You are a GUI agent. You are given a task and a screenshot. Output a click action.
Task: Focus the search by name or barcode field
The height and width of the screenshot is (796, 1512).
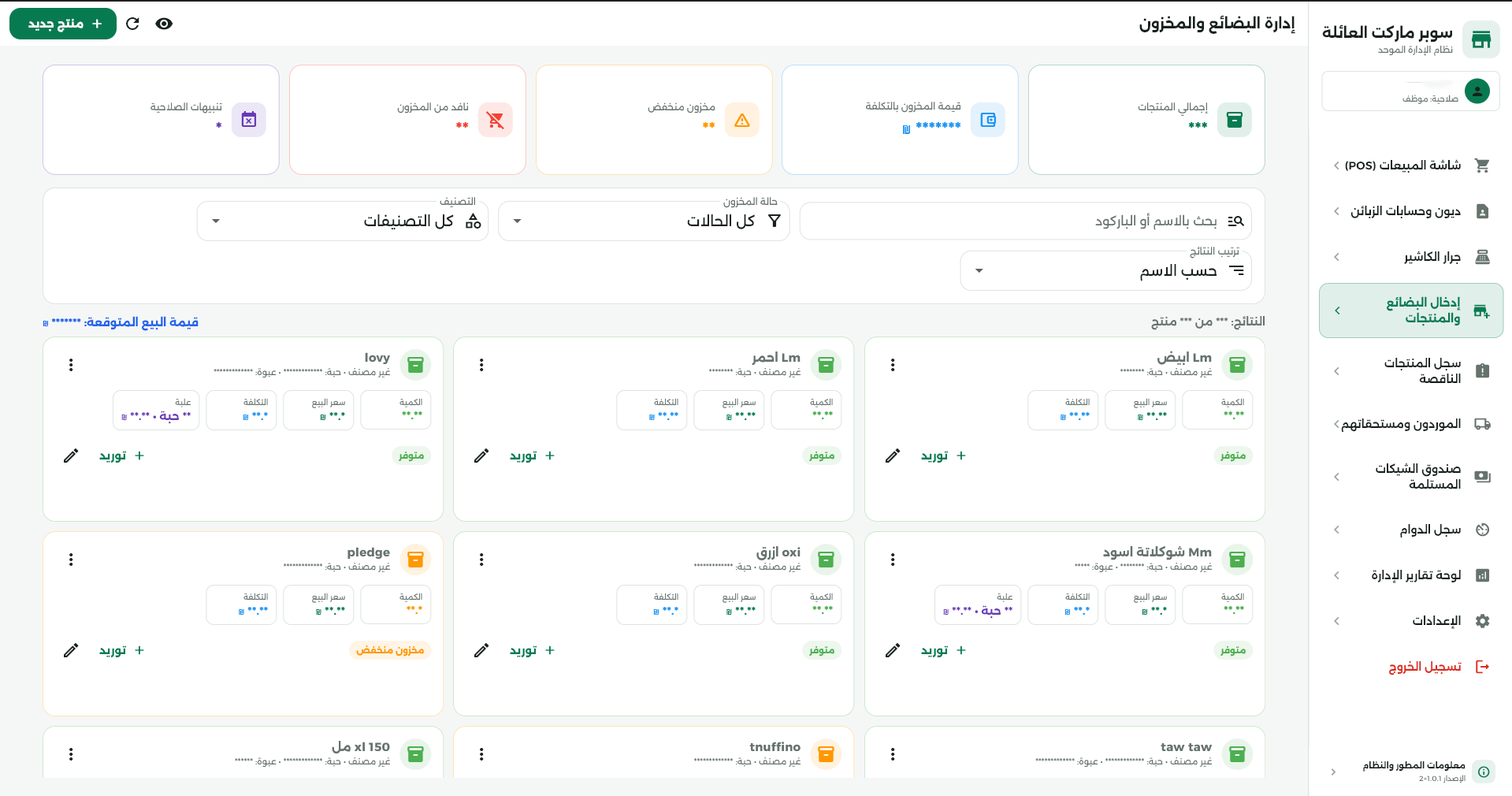(x=1026, y=221)
